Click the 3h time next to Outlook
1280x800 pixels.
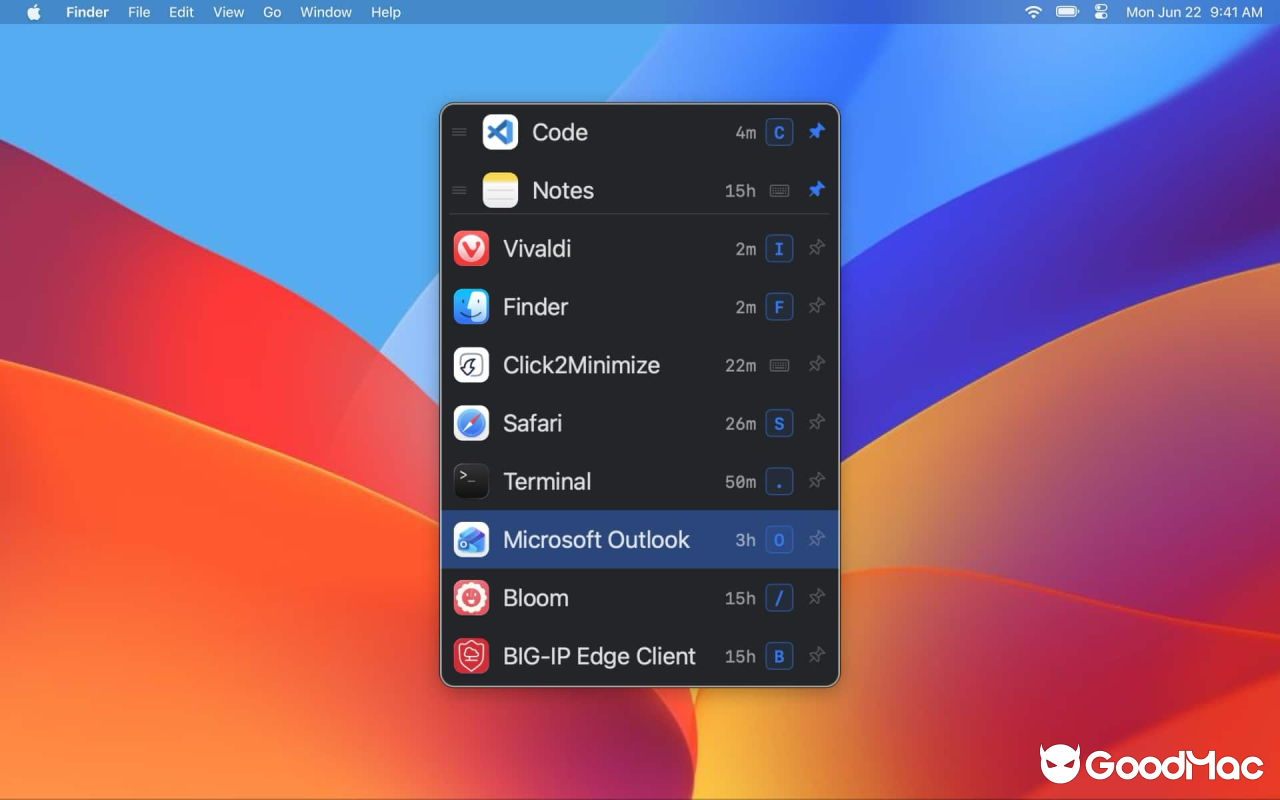[746, 540]
